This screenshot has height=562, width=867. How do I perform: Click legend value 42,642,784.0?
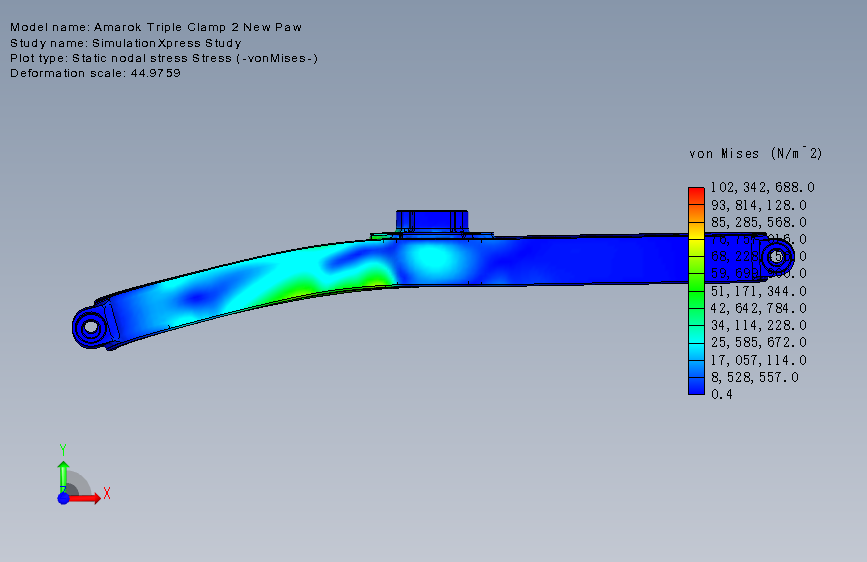coord(759,308)
